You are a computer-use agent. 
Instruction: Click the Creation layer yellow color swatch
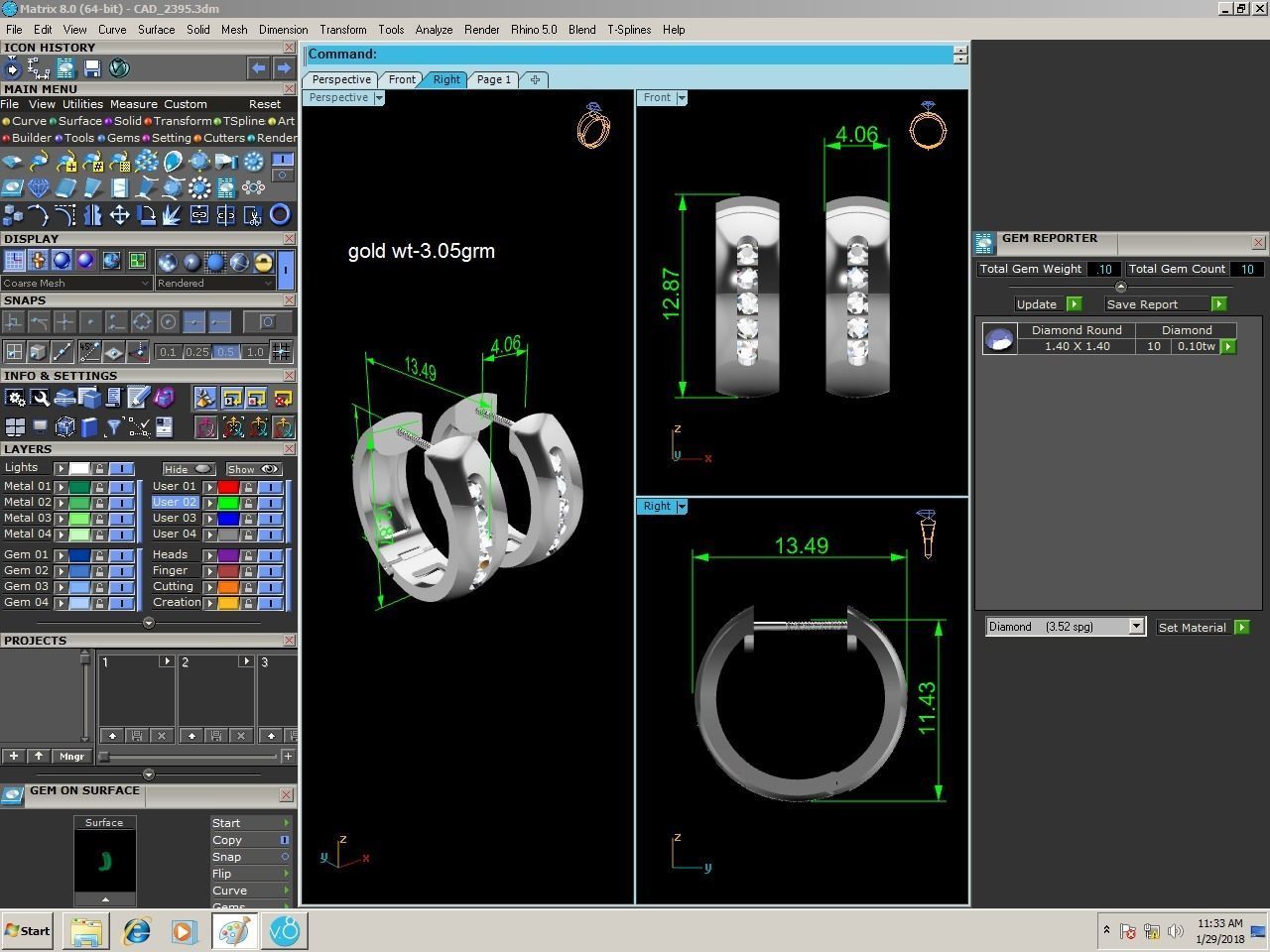point(228,603)
